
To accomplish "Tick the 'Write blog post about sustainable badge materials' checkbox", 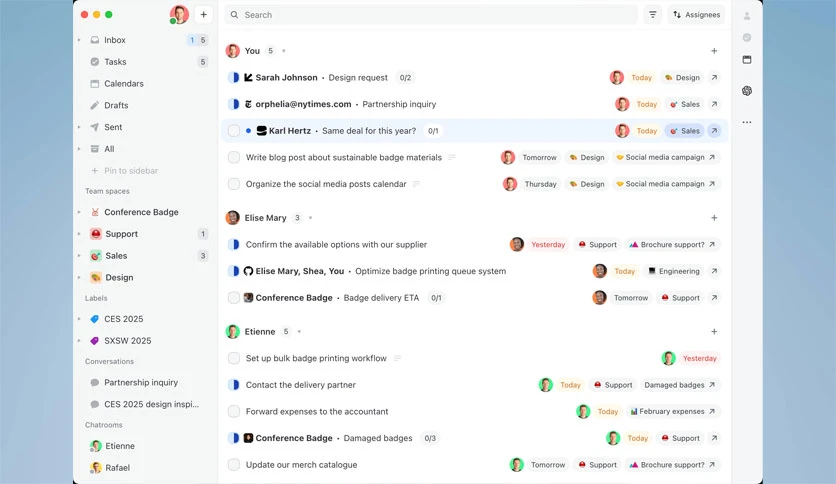I will [x=234, y=157].
